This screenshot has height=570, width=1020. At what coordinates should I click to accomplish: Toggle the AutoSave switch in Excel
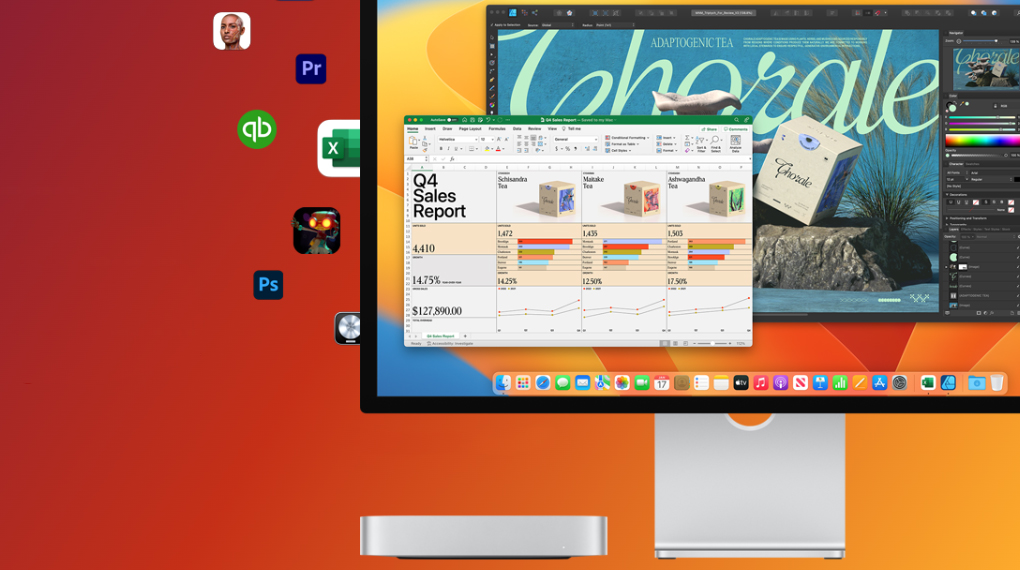point(451,120)
